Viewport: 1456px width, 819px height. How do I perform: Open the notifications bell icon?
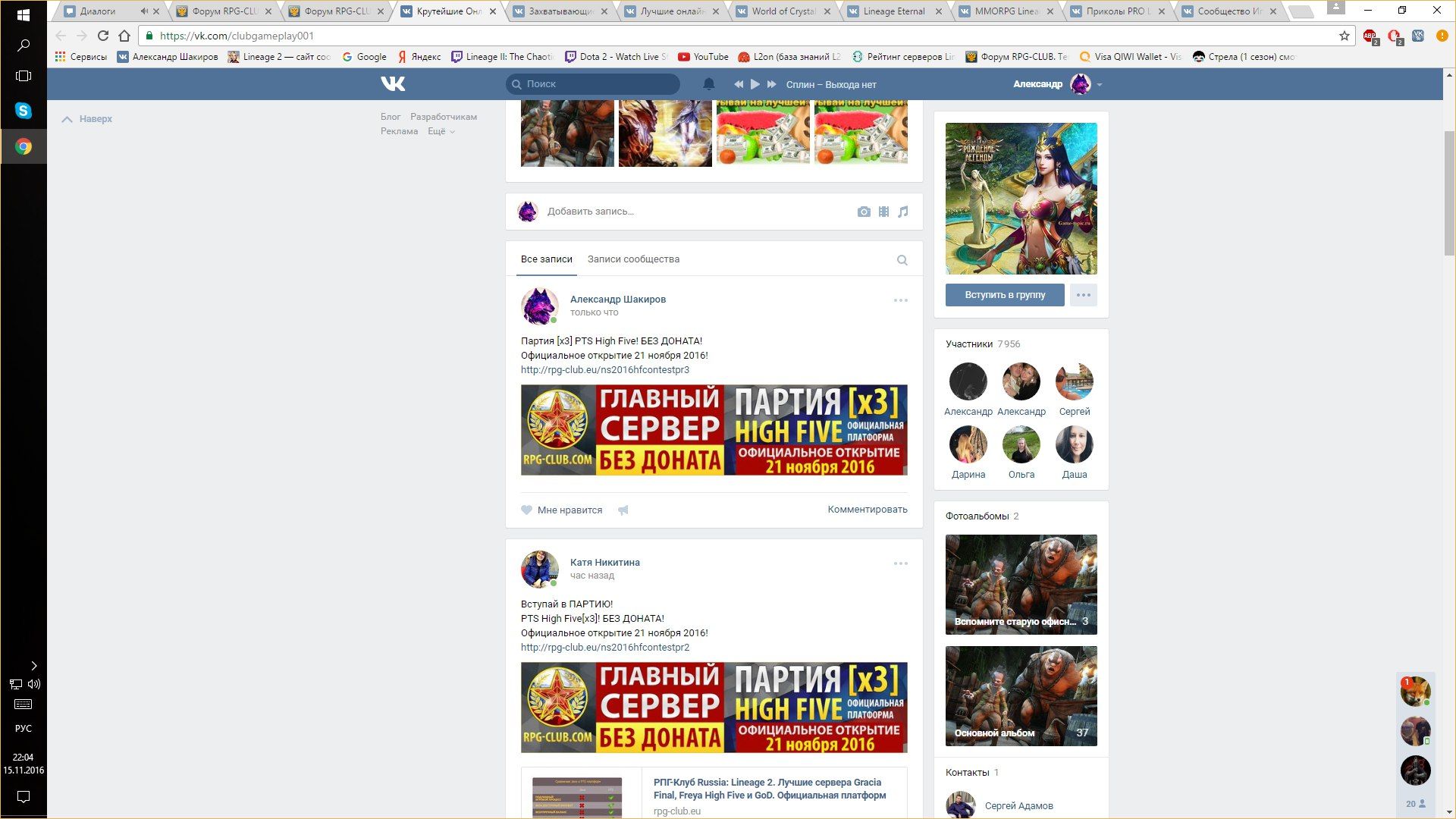click(708, 84)
